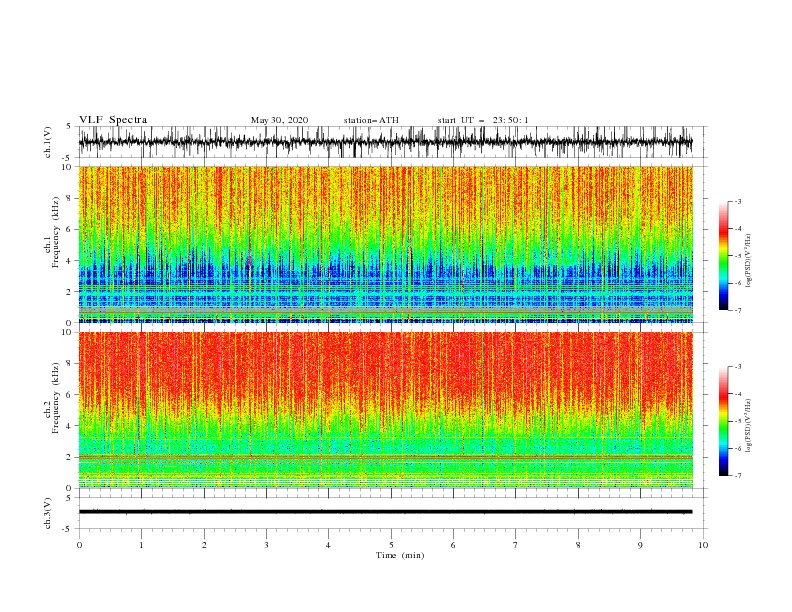The height and width of the screenshot is (612, 792).
Task: Click the "2" kHz tick on ch.2 spectrogram
Action: tap(69, 457)
